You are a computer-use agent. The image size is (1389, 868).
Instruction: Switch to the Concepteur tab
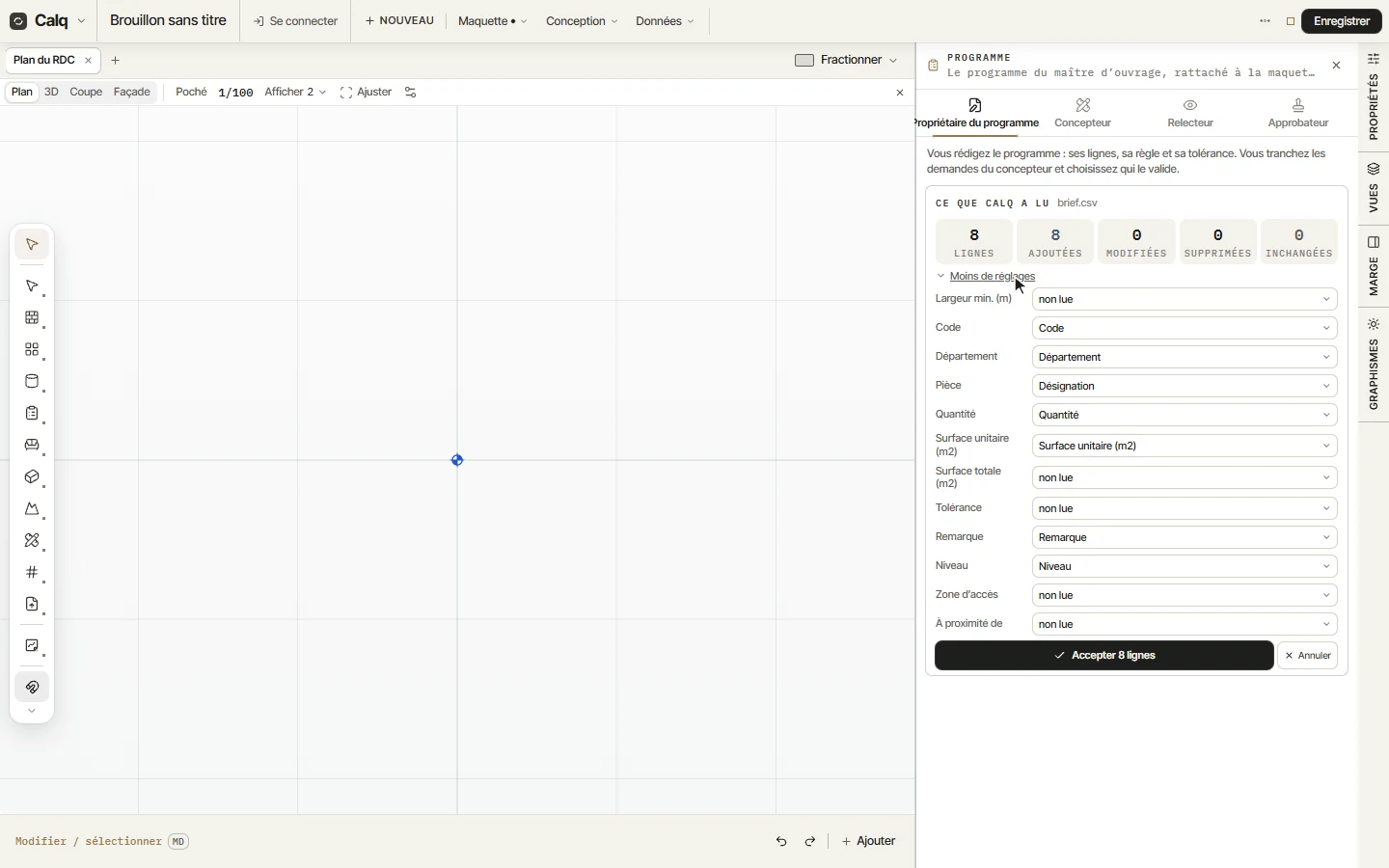click(x=1083, y=114)
